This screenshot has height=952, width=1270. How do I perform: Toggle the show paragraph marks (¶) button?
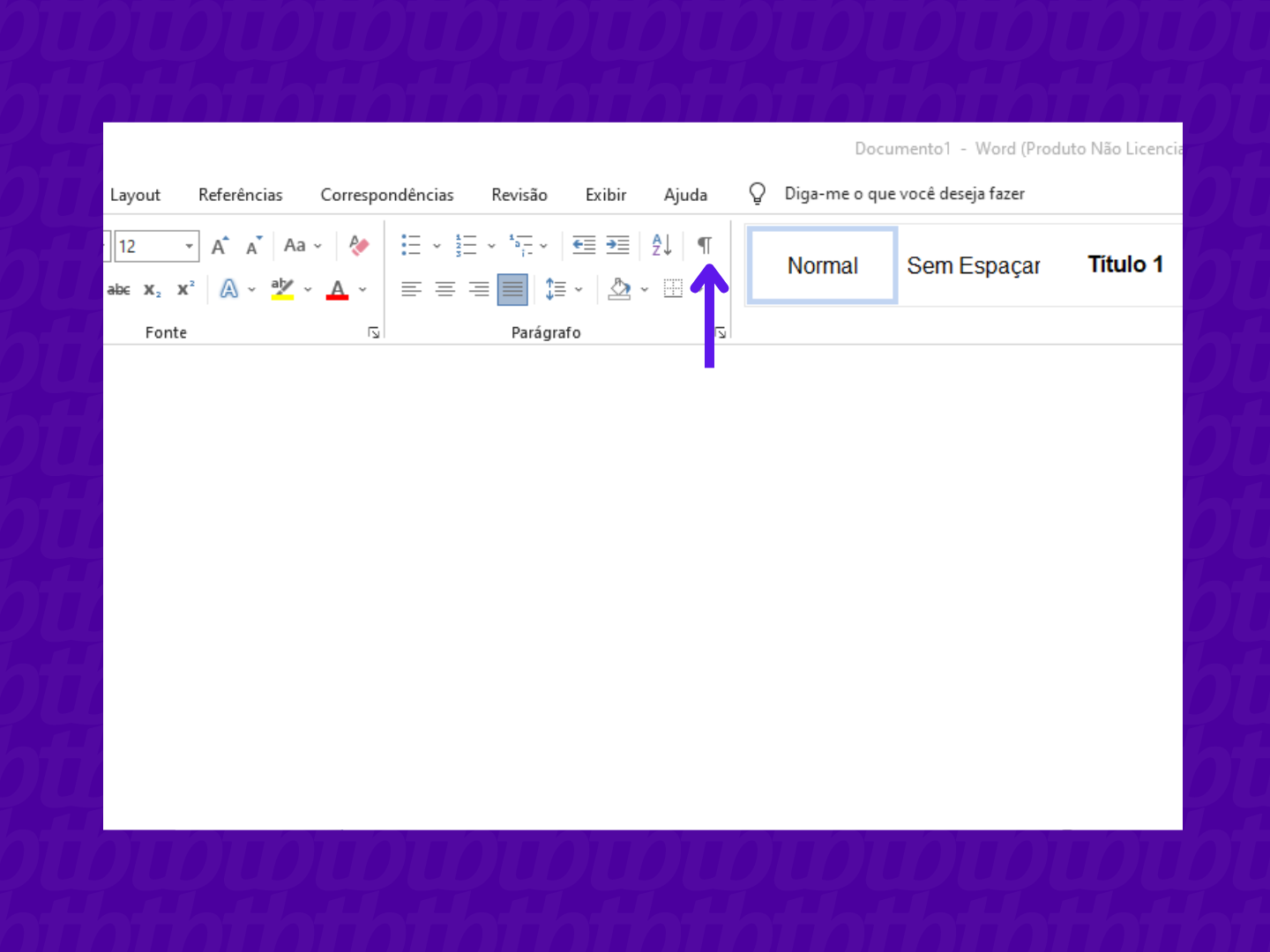pyautogui.click(x=705, y=245)
